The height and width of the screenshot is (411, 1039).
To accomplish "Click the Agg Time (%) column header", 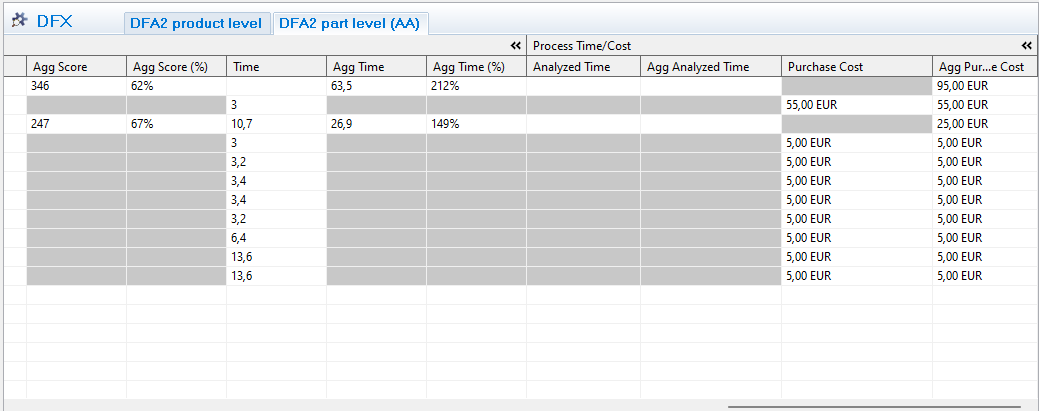I will [x=476, y=67].
